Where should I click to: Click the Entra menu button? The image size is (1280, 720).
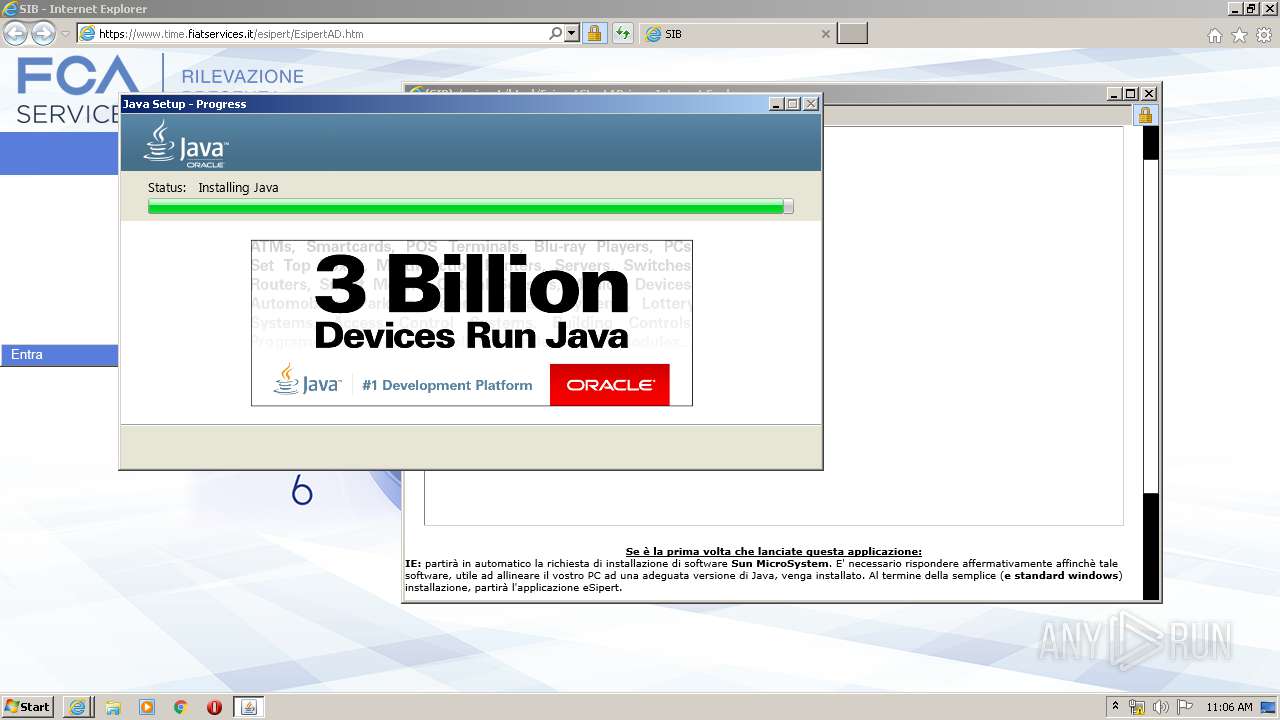tap(59, 355)
